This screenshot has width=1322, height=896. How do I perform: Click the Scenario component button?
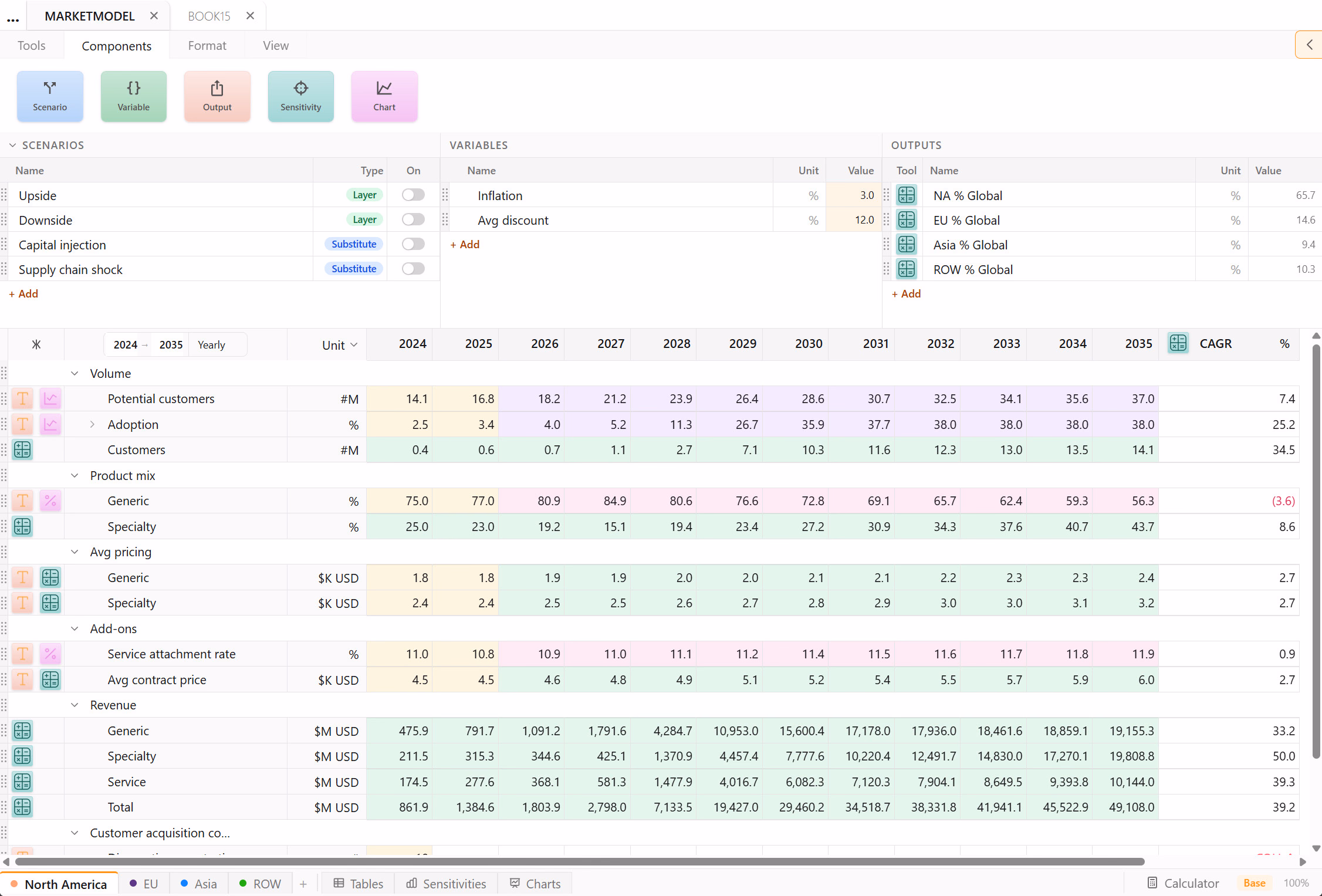tap(50, 96)
